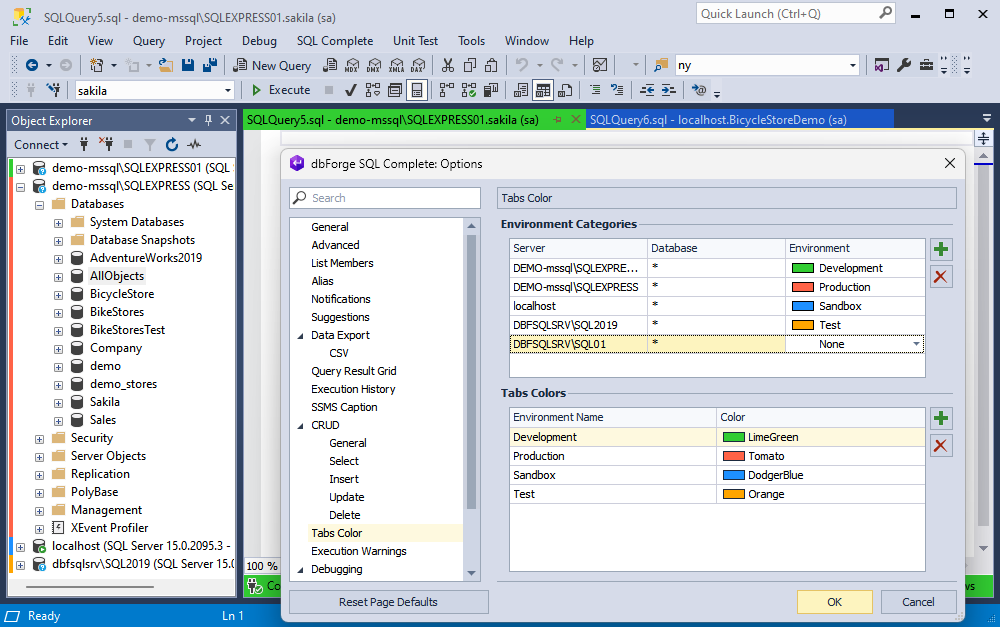Click the Toolbox icon
This screenshot has width=1000, height=627.
[x=926, y=65]
